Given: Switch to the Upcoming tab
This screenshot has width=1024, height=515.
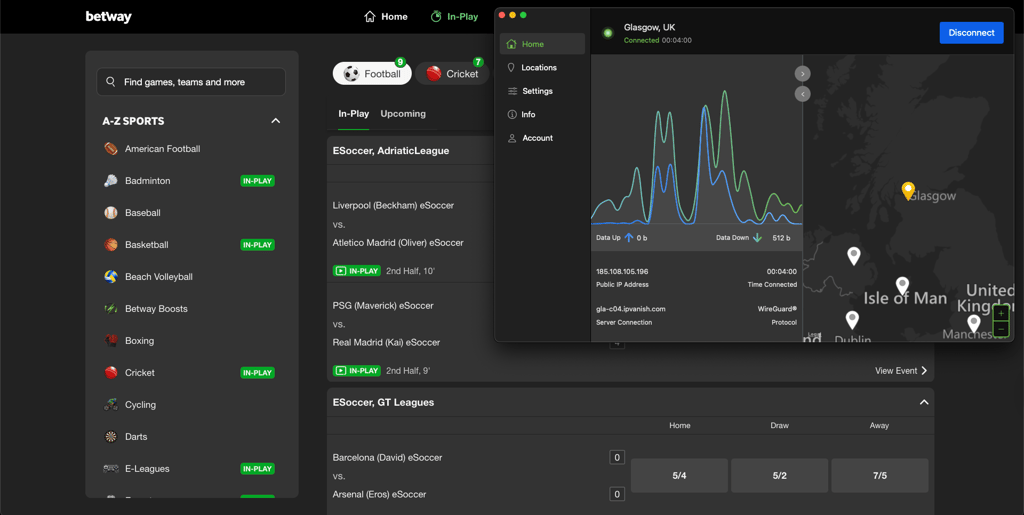Looking at the screenshot, I should click(x=403, y=114).
